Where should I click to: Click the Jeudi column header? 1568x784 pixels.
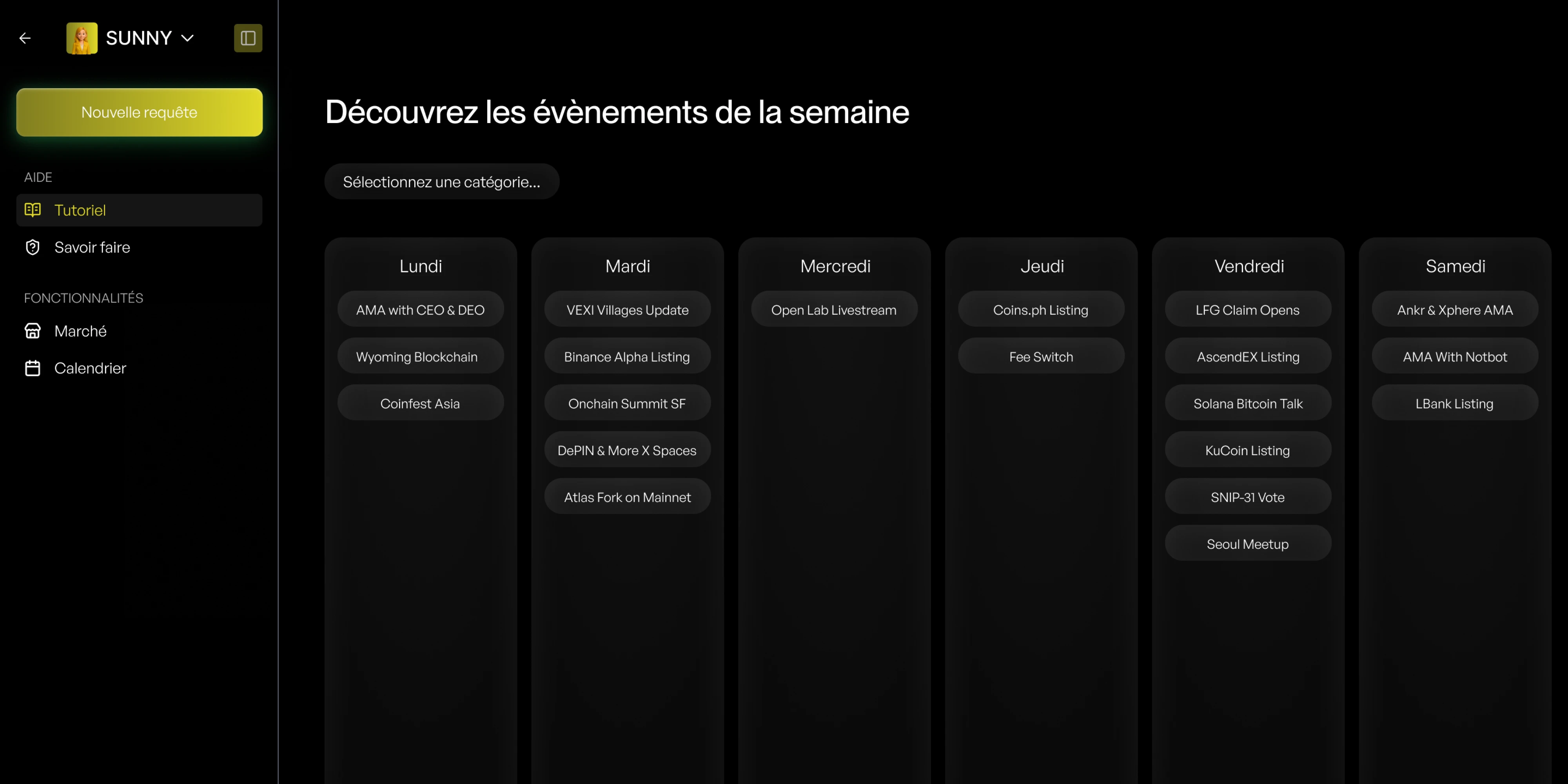click(x=1042, y=266)
